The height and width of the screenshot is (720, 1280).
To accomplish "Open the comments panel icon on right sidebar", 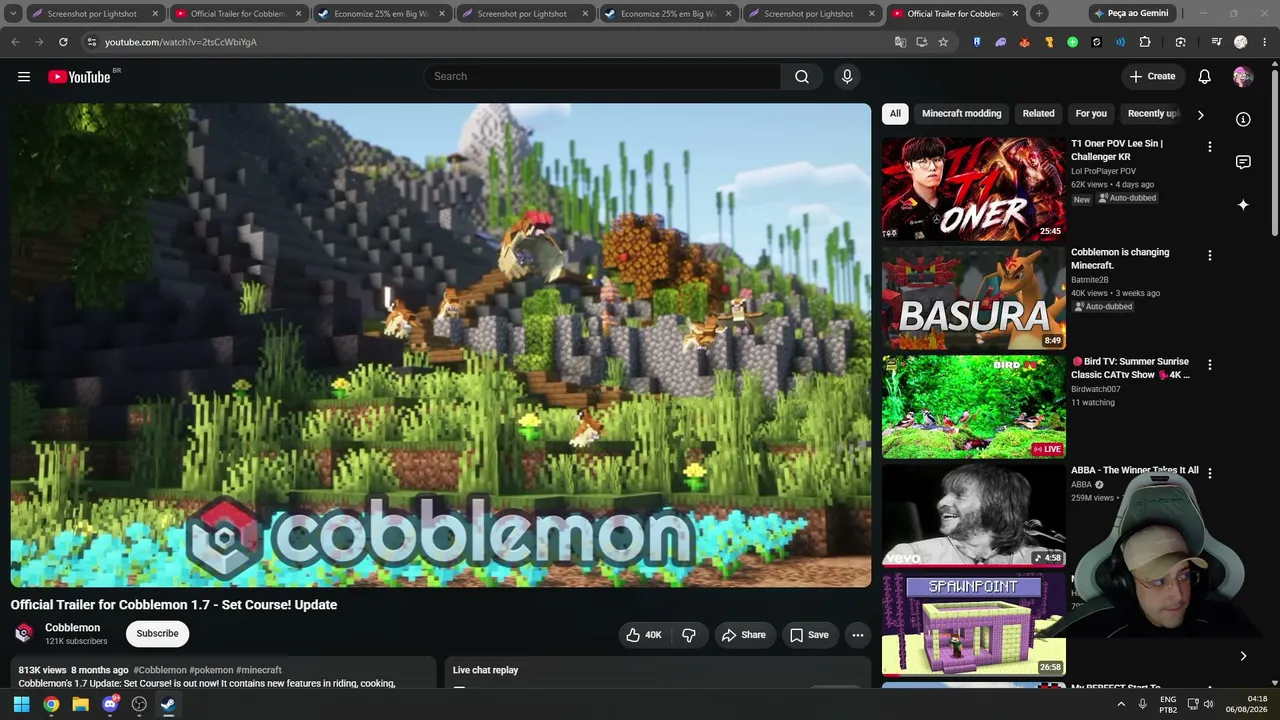I will coord(1243,162).
